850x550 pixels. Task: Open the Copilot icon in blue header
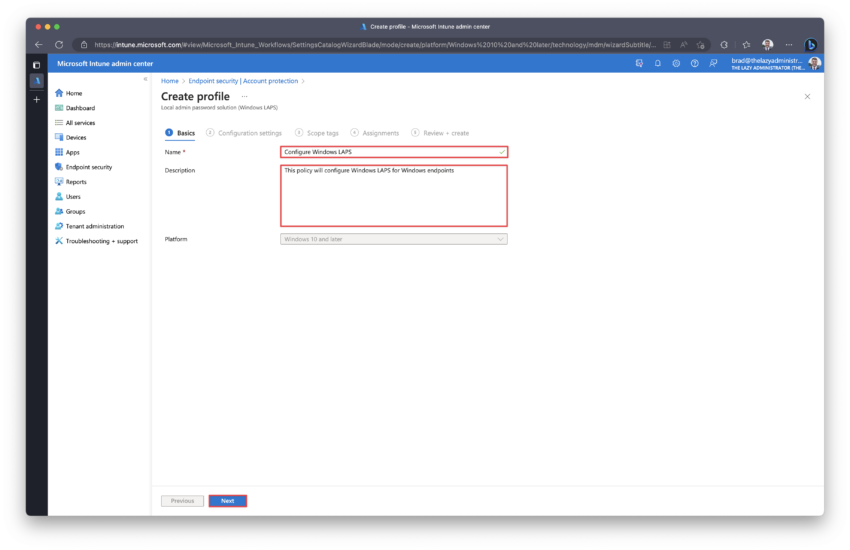[639, 63]
